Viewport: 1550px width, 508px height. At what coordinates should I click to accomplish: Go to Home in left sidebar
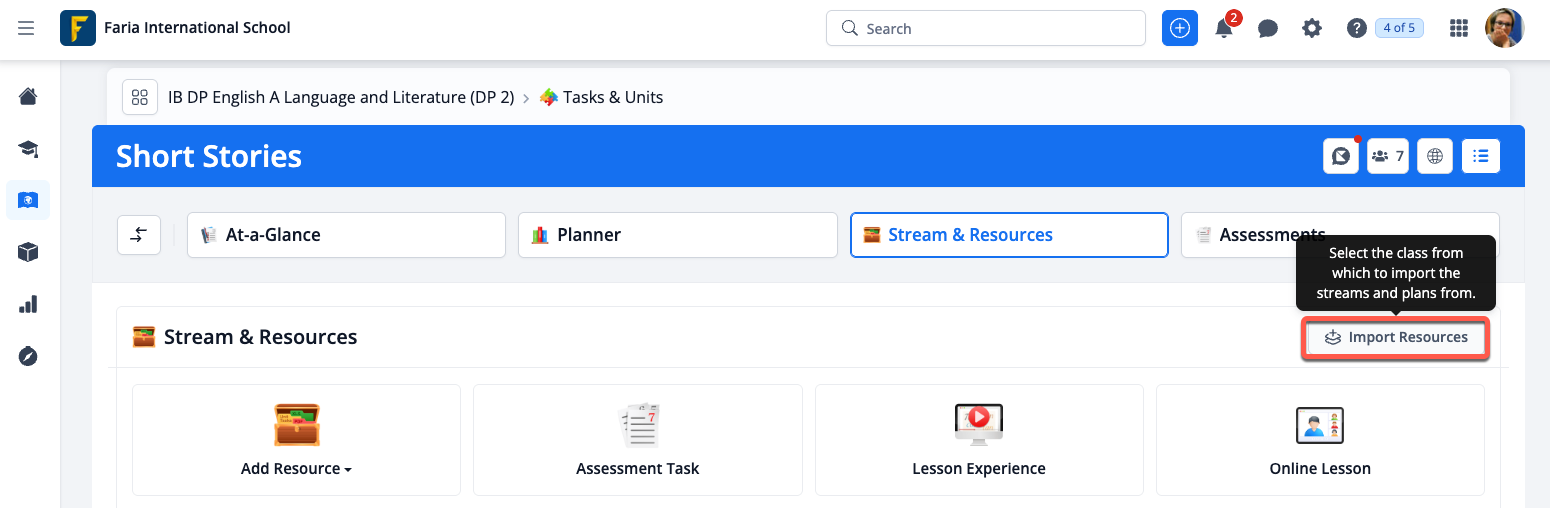pos(28,96)
